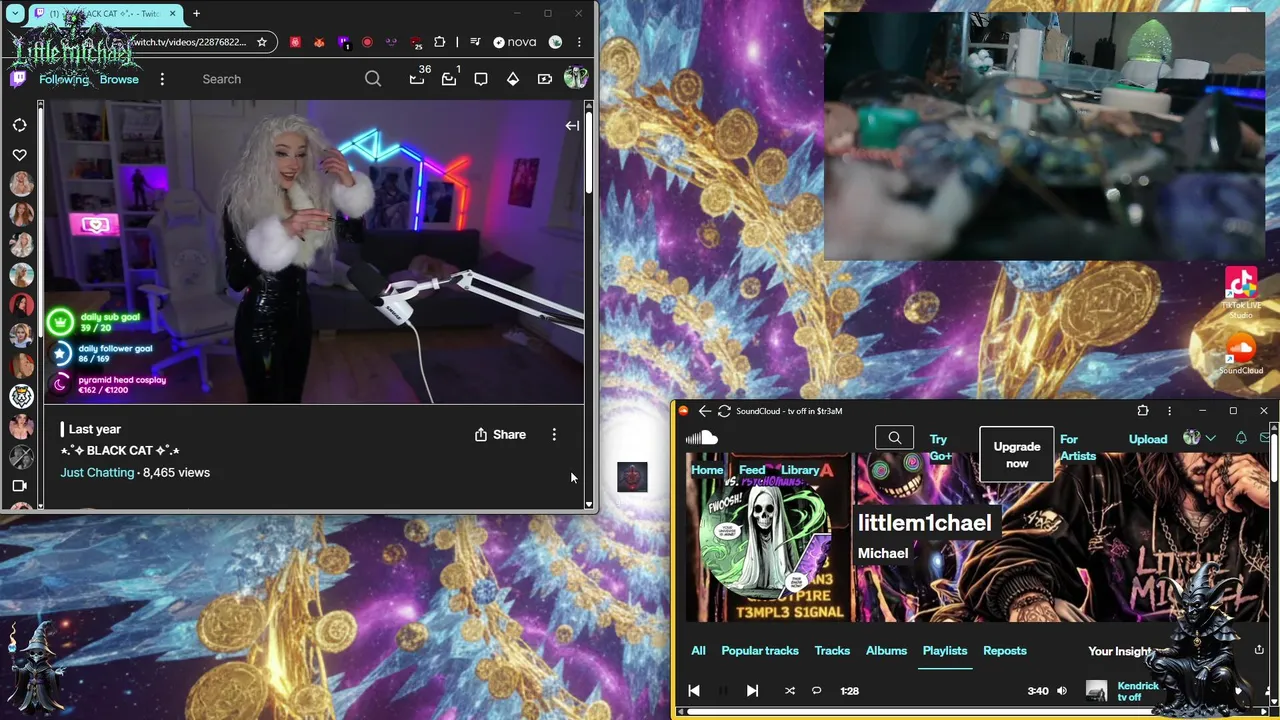Open SoundCloud window extensions puzzle icon

1143,411
